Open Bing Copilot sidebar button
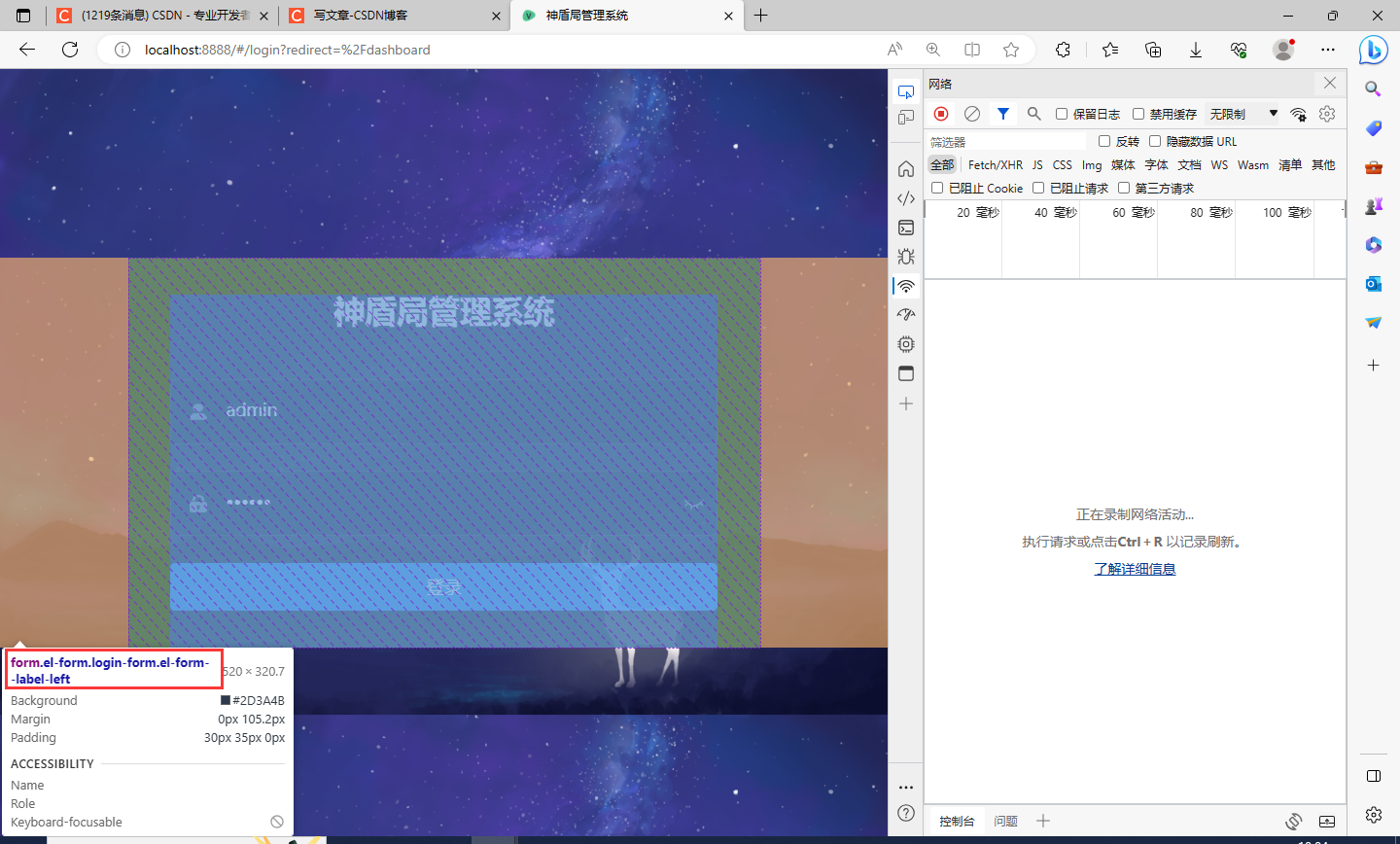The image size is (1400, 844). click(1373, 50)
